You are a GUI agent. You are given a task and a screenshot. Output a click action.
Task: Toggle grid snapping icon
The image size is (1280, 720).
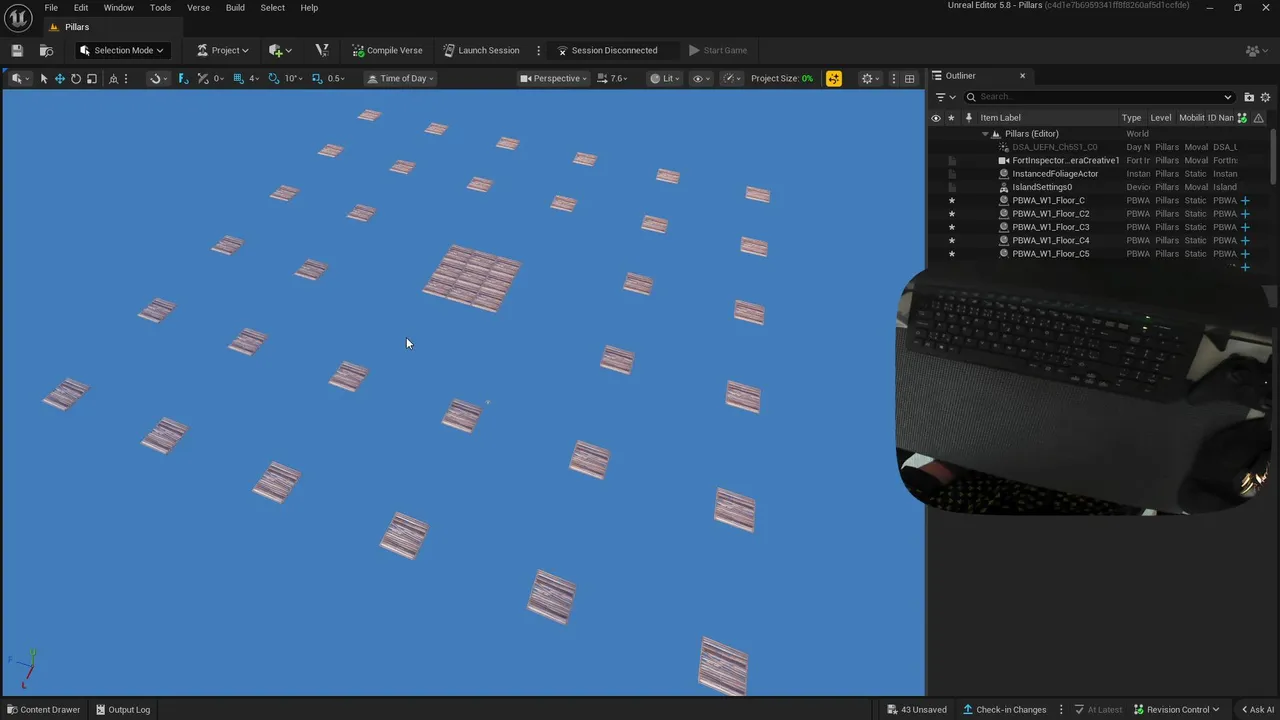[239, 78]
